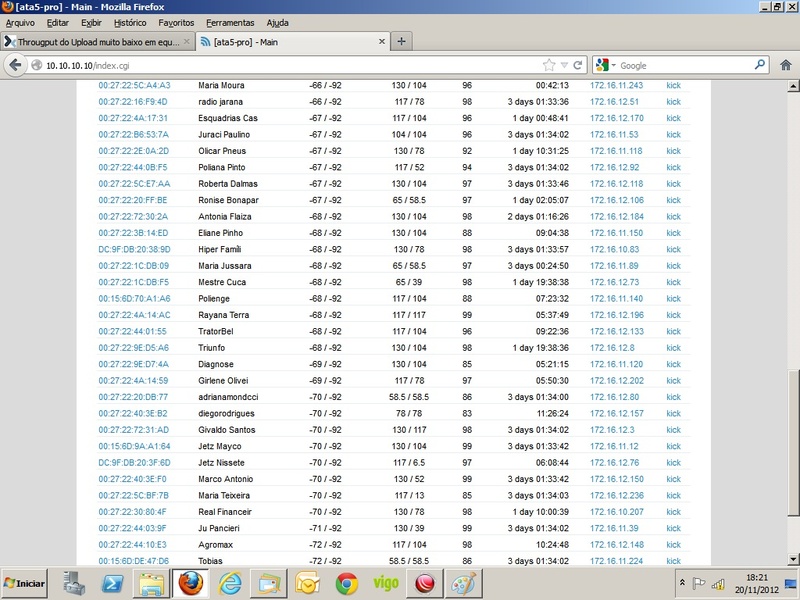This screenshot has height=600, width=800.
Task: Launch PowerShell from the taskbar
Action: point(112,583)
